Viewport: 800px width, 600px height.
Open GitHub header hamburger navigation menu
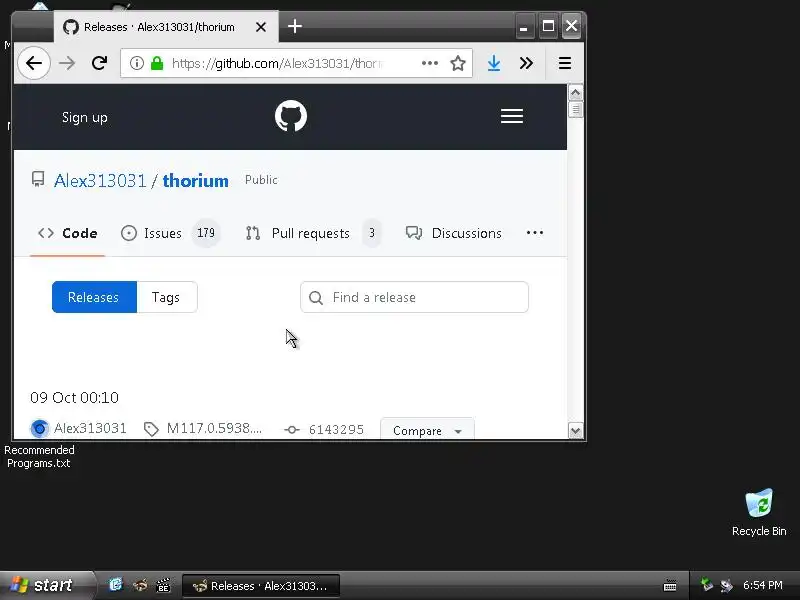512,116
